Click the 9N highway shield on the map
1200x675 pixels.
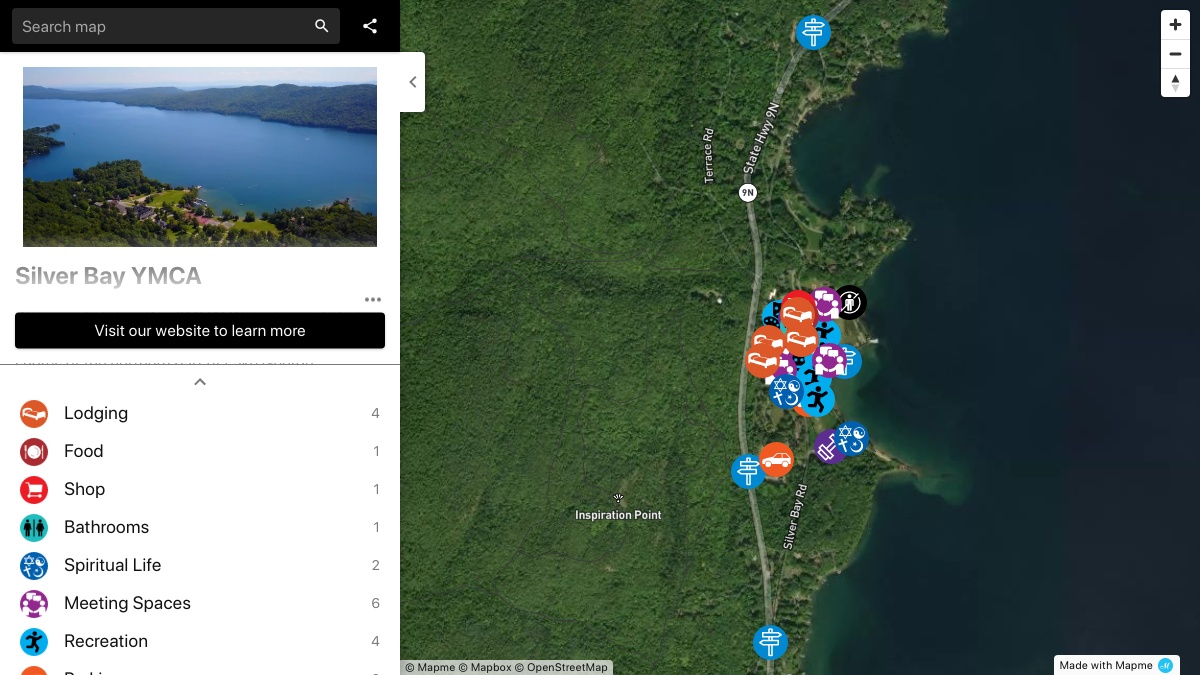click(747, 192)
